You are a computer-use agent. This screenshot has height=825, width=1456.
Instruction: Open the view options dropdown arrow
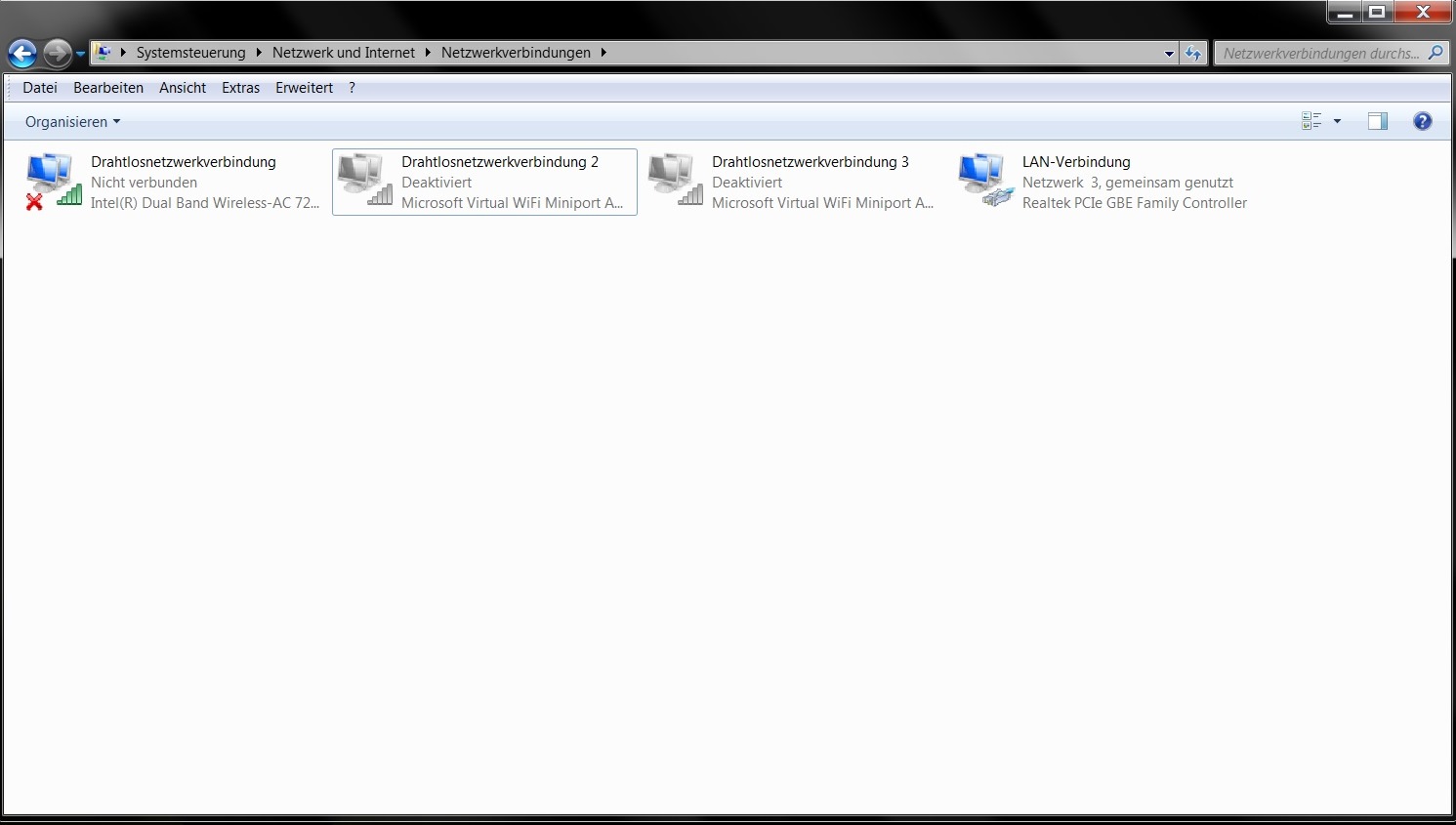click(x=1337, y=121)
